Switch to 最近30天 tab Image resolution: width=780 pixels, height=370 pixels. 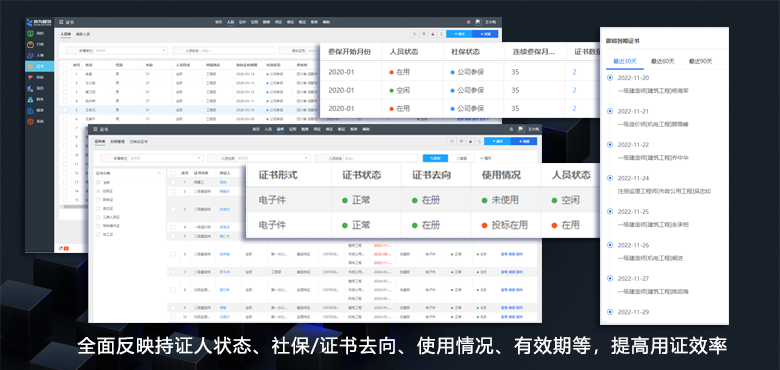pyautogui.click(x=625, y=61)
